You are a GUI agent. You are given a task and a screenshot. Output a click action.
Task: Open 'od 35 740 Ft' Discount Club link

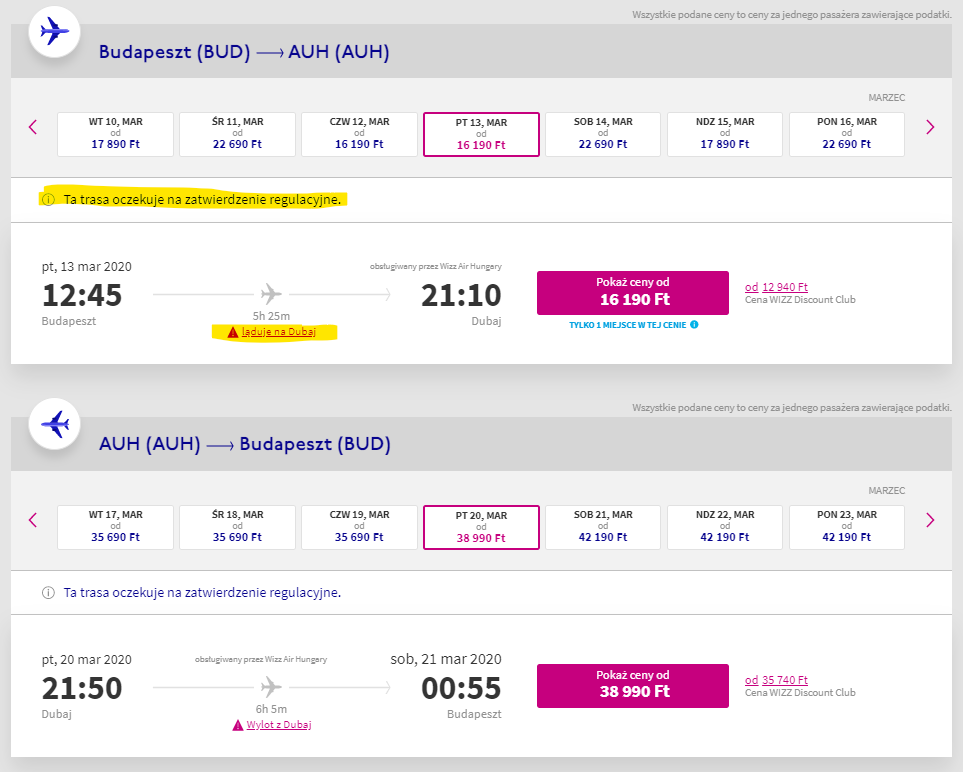click(x=776, y=680)
